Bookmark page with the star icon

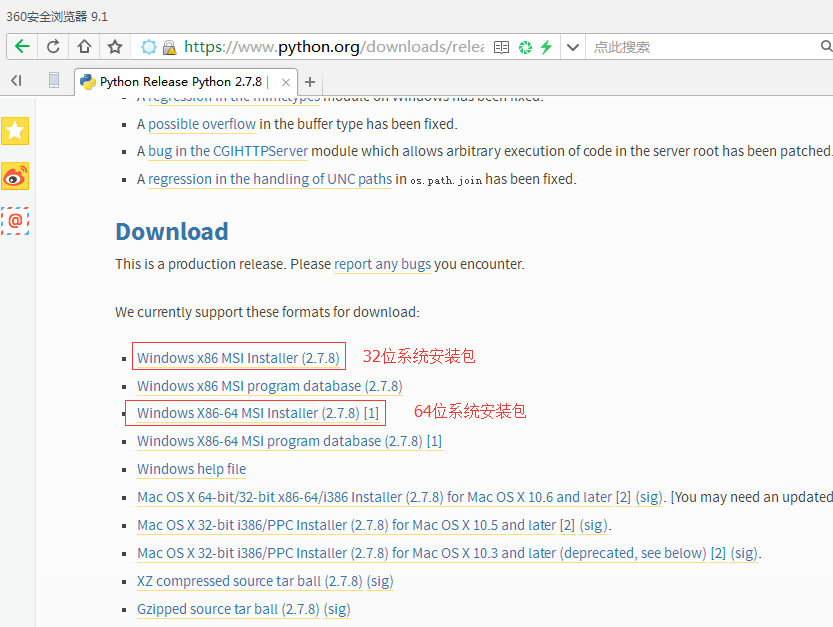tap(115, 47)
